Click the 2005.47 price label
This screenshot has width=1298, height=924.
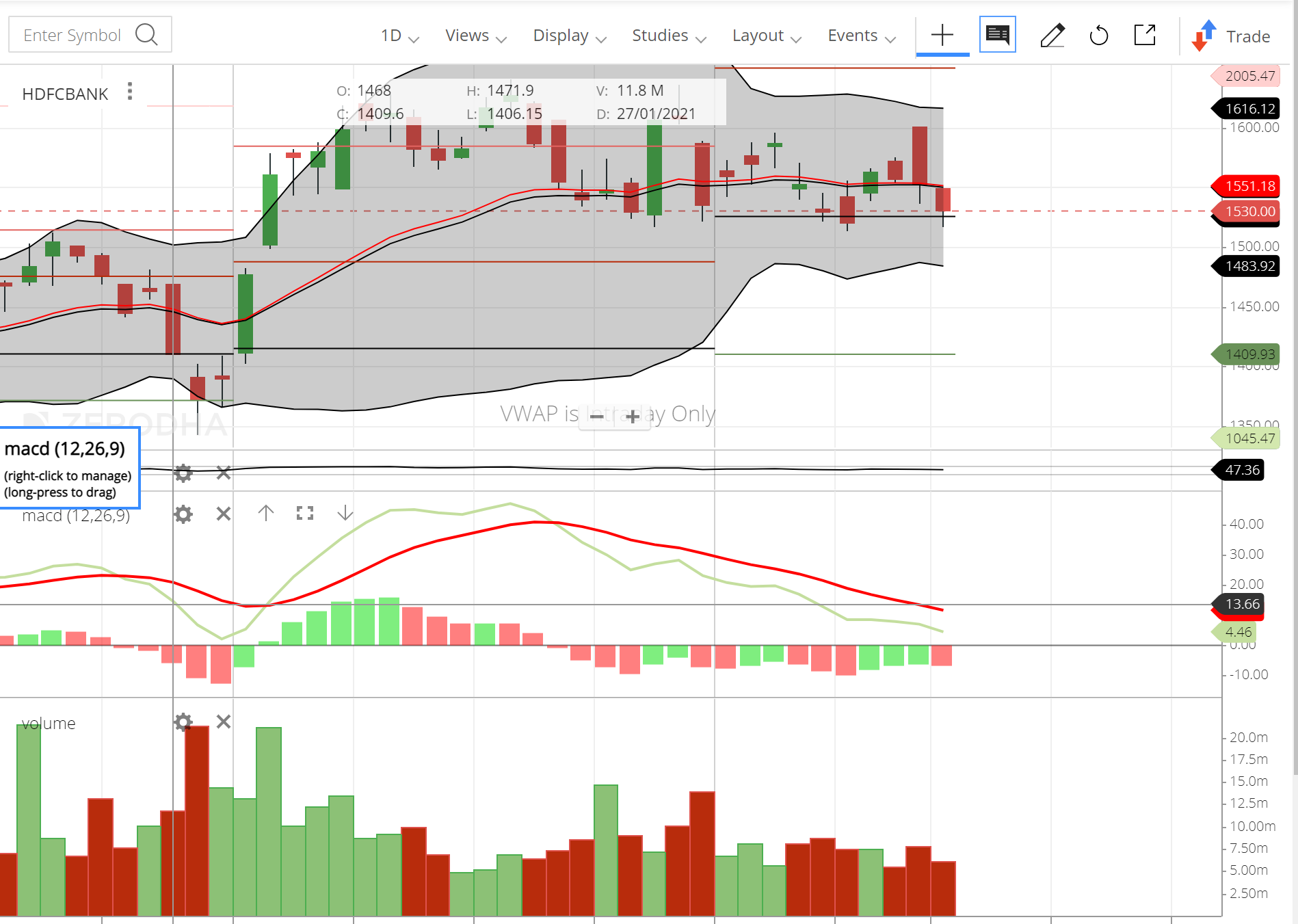click(1246, 76)
